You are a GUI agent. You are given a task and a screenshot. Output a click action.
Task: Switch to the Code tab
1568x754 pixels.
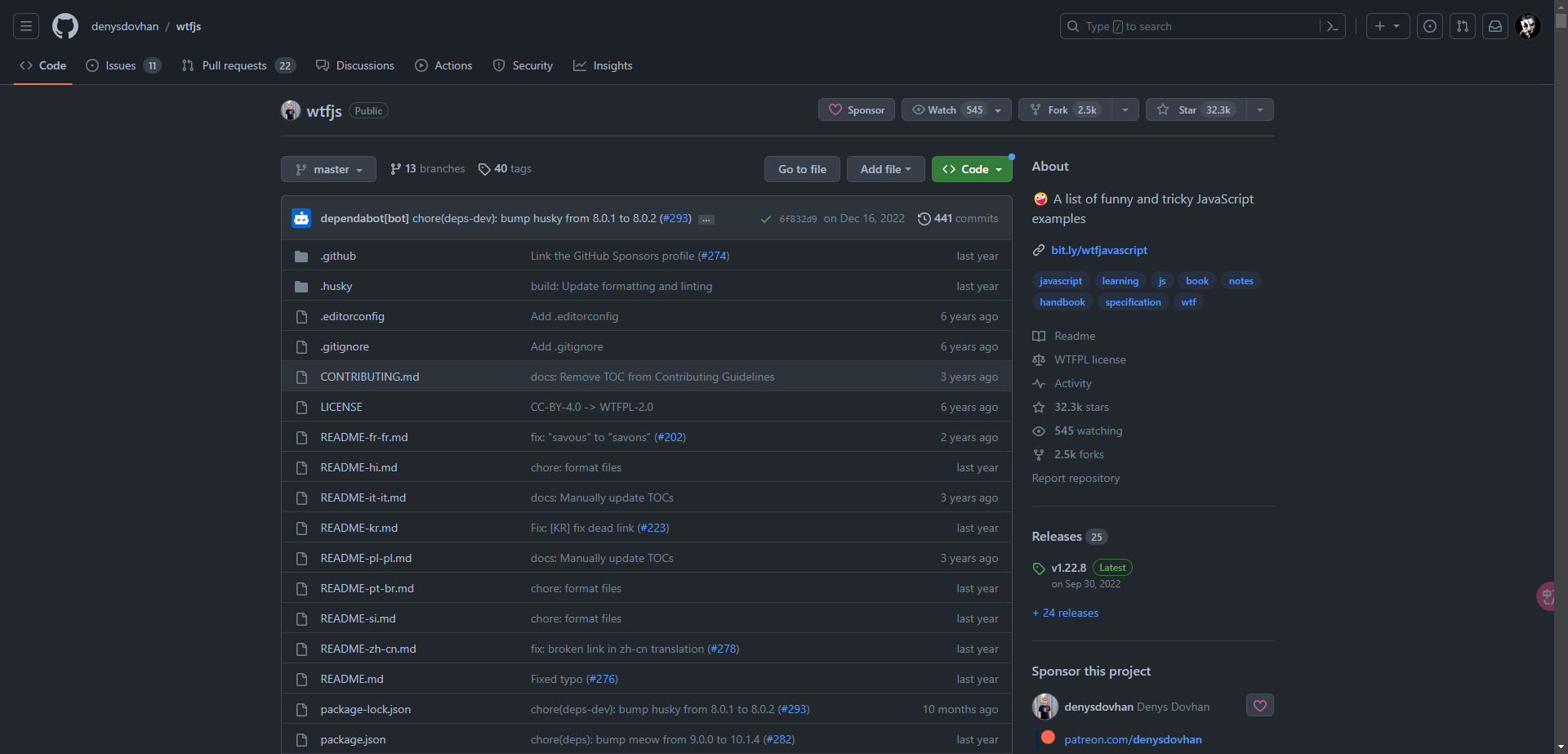point(43,65)
